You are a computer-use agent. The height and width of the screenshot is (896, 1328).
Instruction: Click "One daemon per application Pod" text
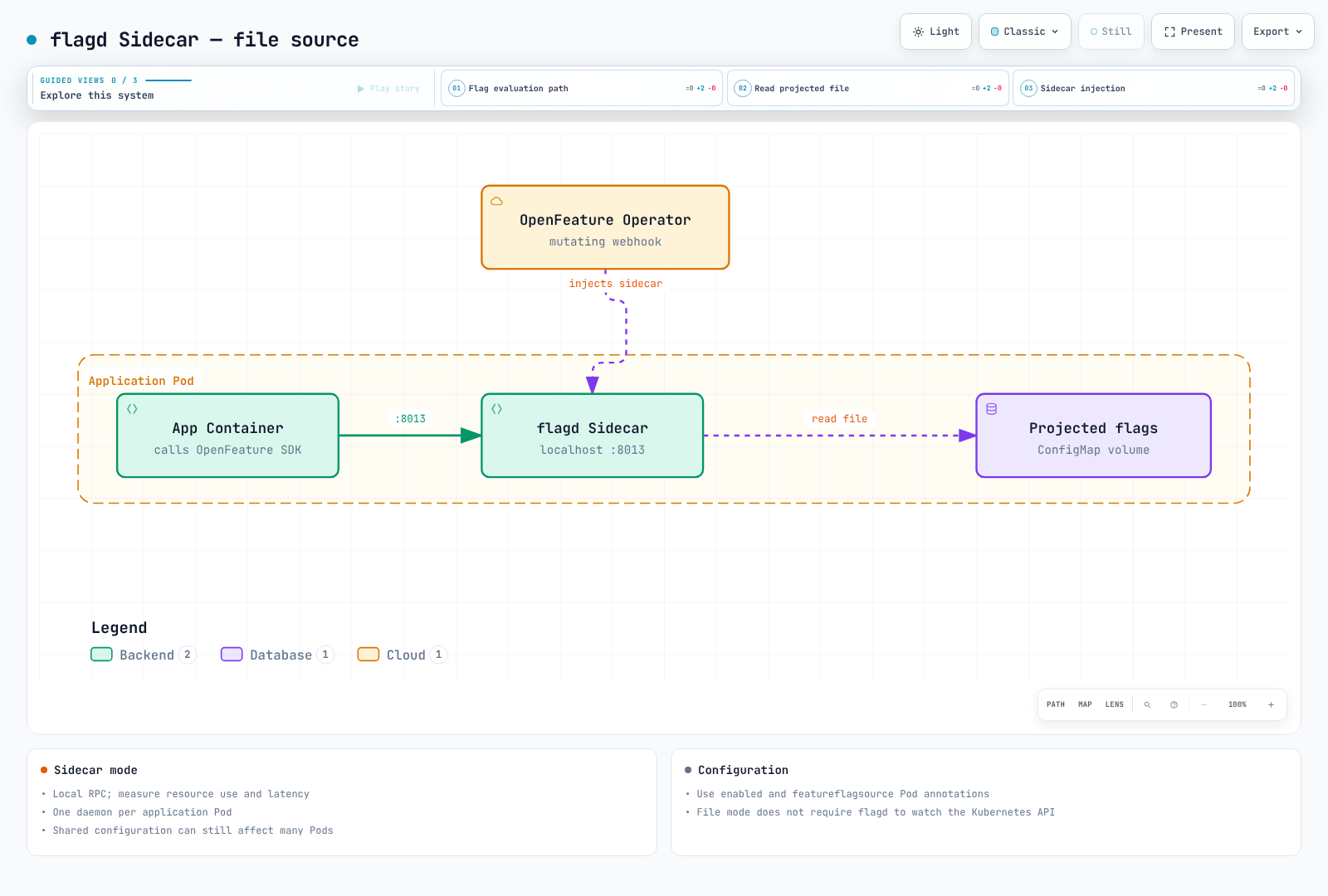[x=142, y=812]
